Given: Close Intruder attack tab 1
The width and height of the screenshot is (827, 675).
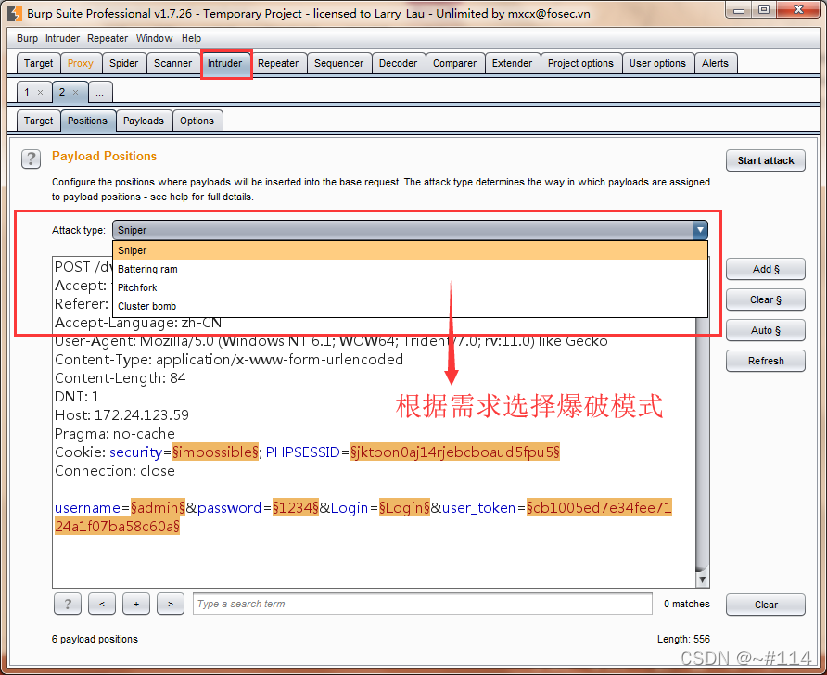Looking at the screenshot, I should pos(40,92).
